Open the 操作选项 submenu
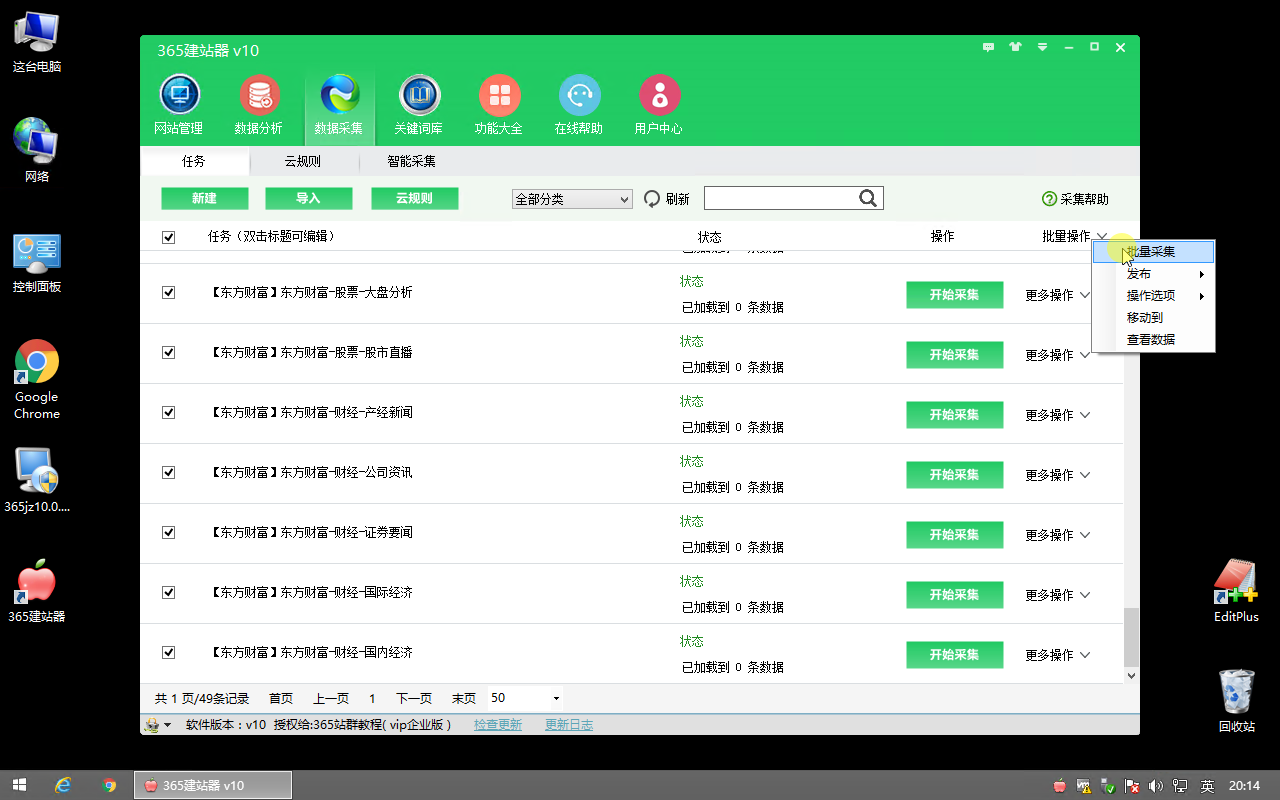 pyautogui.click(x=1153, y=296)
